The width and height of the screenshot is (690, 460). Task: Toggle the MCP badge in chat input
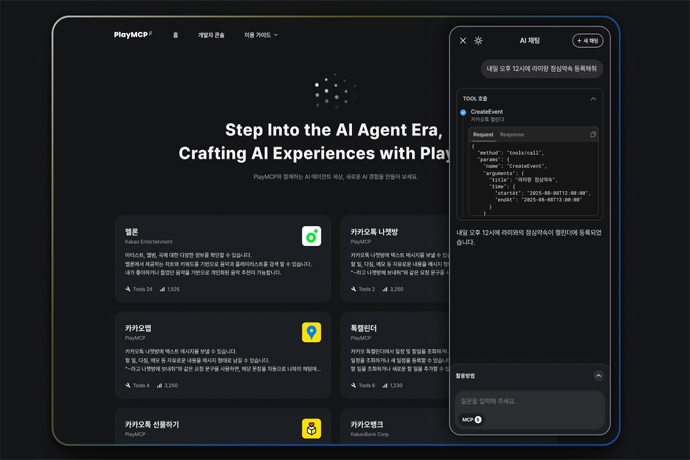tap(472, 420)
